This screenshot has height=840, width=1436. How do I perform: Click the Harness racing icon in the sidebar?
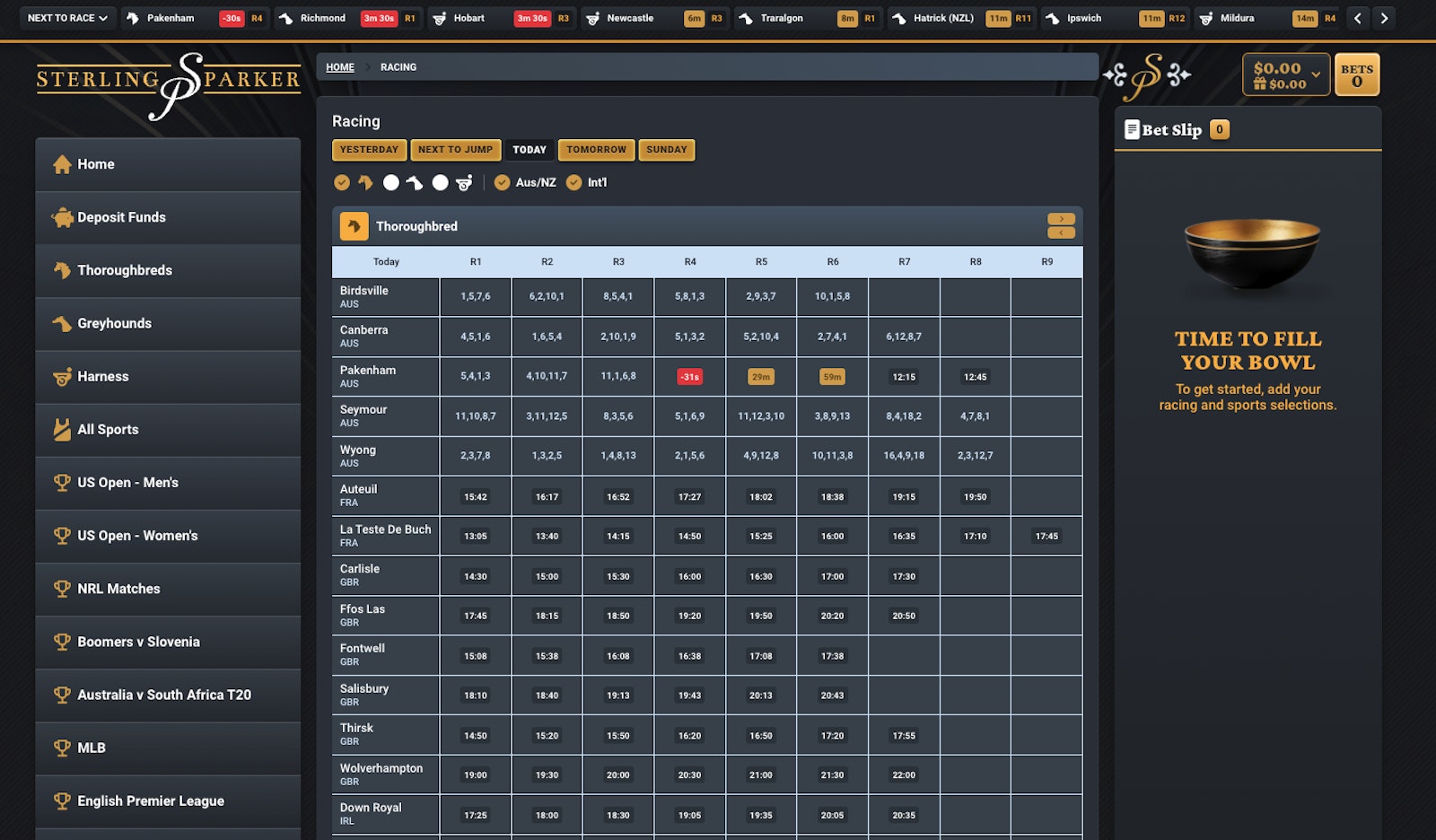point(62,377)
